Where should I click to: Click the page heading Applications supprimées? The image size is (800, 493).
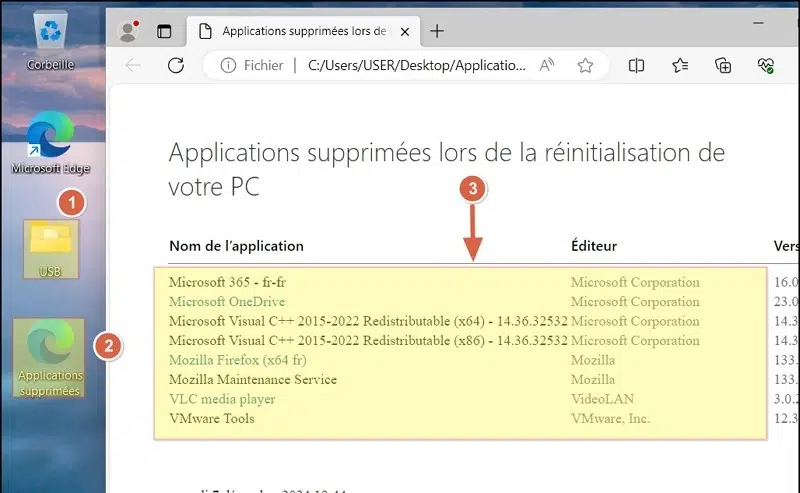click(446, 169)
